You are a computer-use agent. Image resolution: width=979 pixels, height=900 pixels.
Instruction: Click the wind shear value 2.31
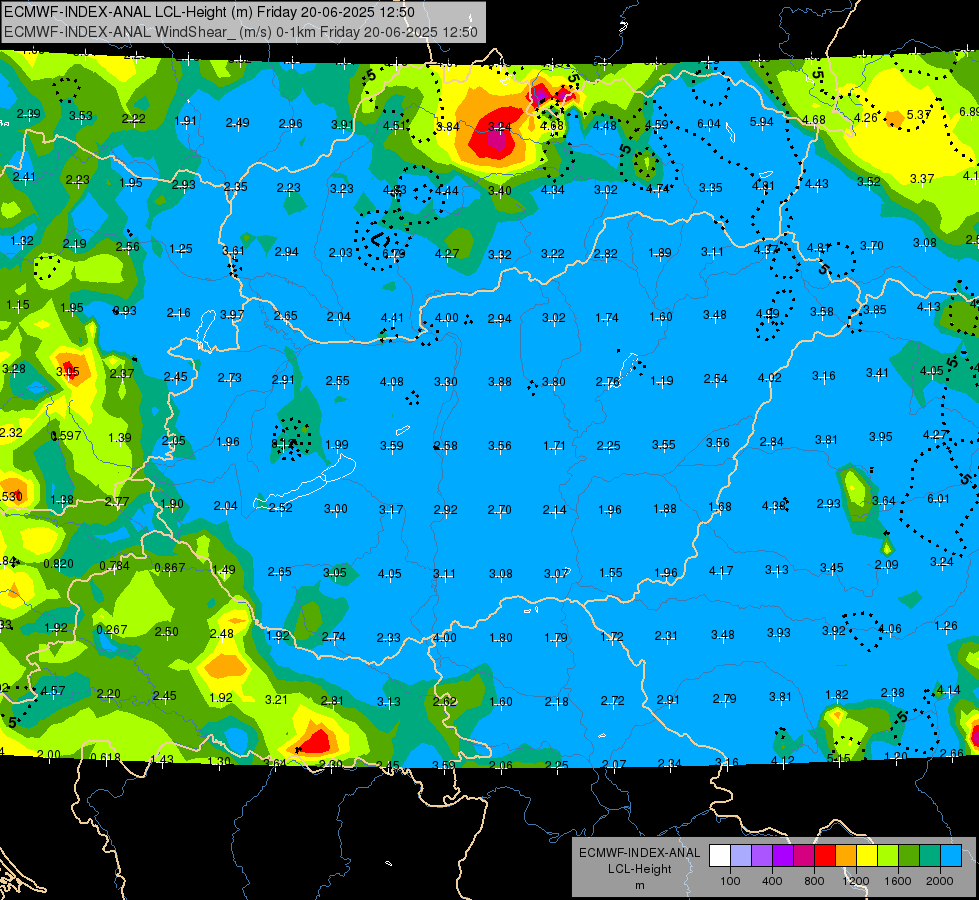click(666, 635)
